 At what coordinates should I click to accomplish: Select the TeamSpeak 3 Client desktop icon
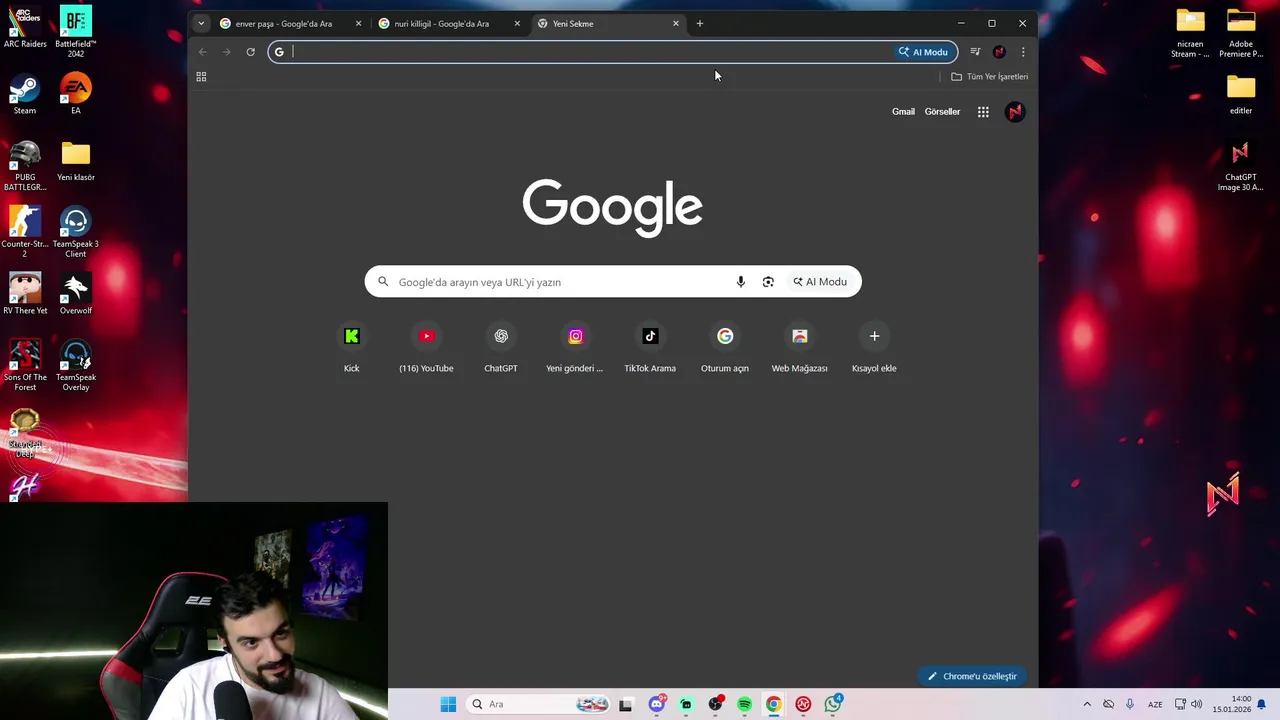75,232
